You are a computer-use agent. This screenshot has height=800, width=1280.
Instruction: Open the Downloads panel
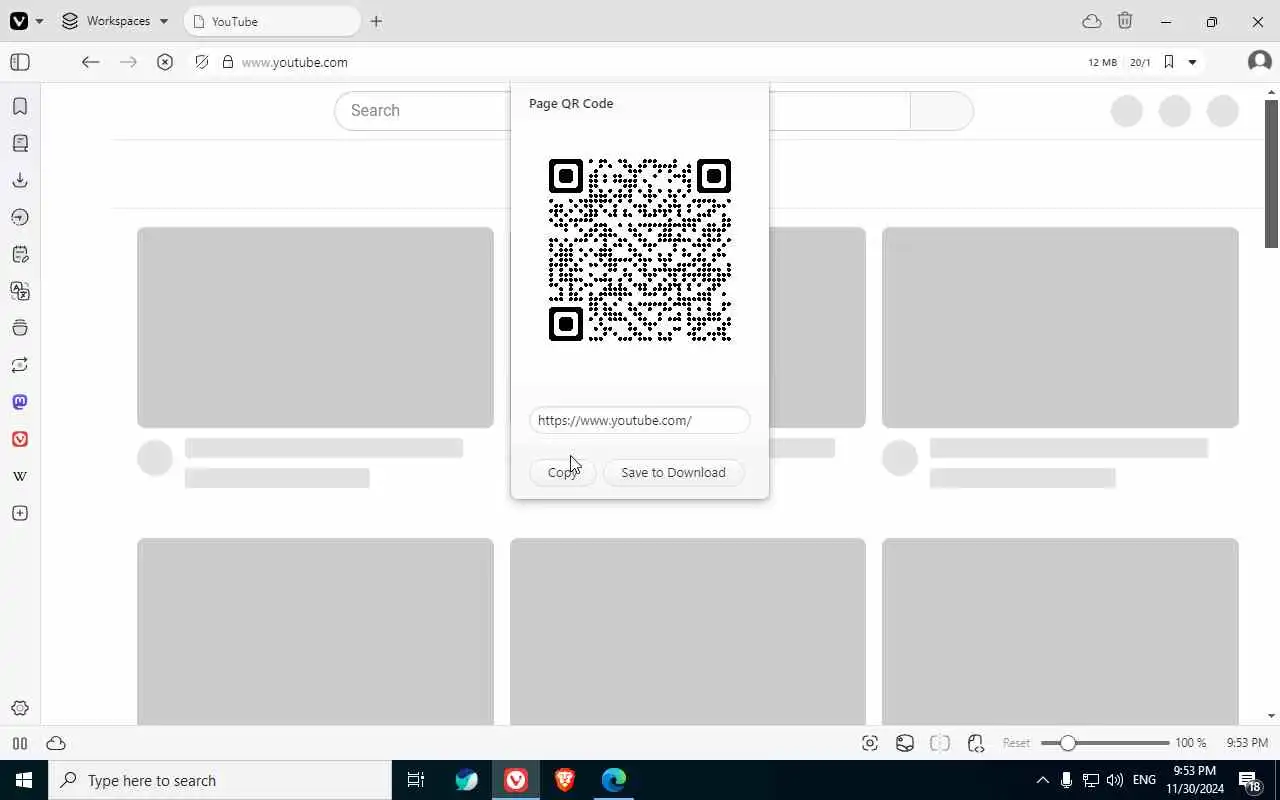19,180
